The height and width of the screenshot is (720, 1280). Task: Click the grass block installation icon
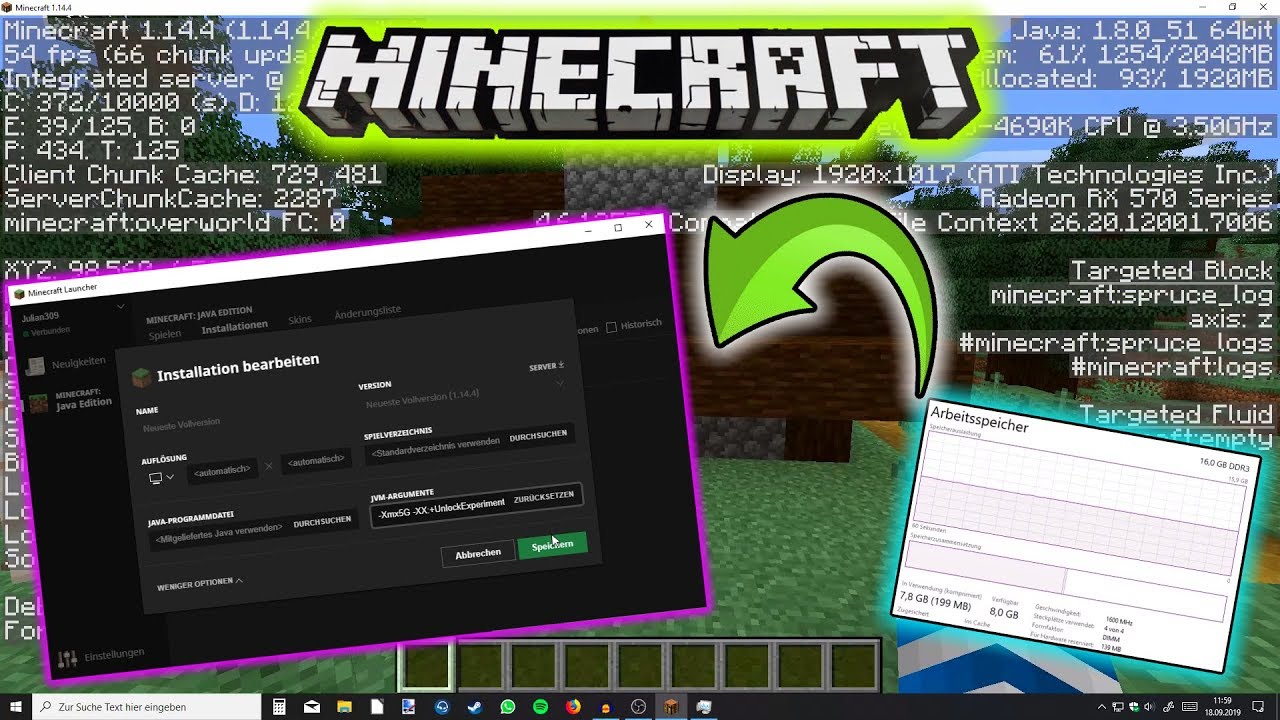(x=140, y=377)
